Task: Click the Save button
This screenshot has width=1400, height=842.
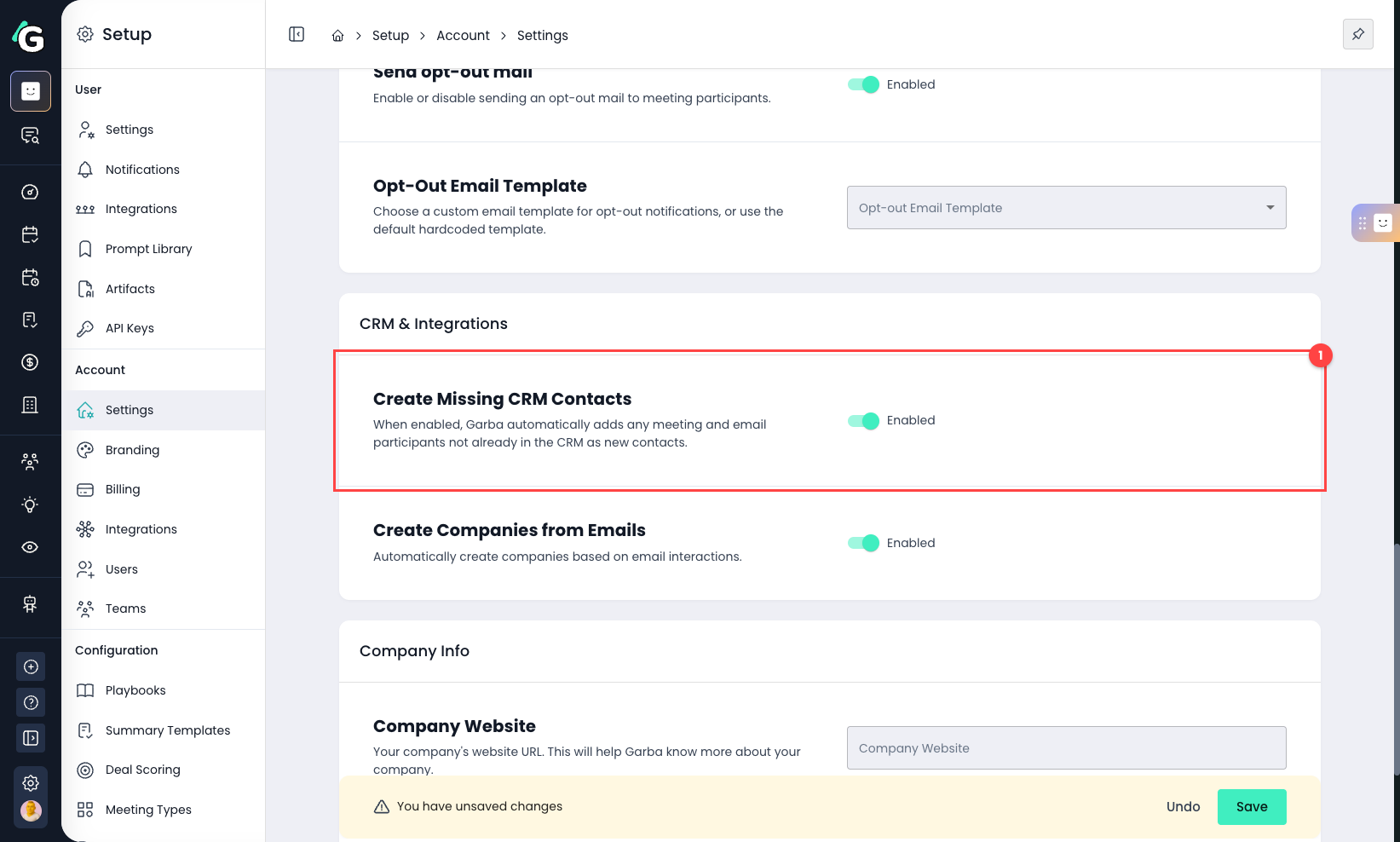Action: tap(1252, 807)
